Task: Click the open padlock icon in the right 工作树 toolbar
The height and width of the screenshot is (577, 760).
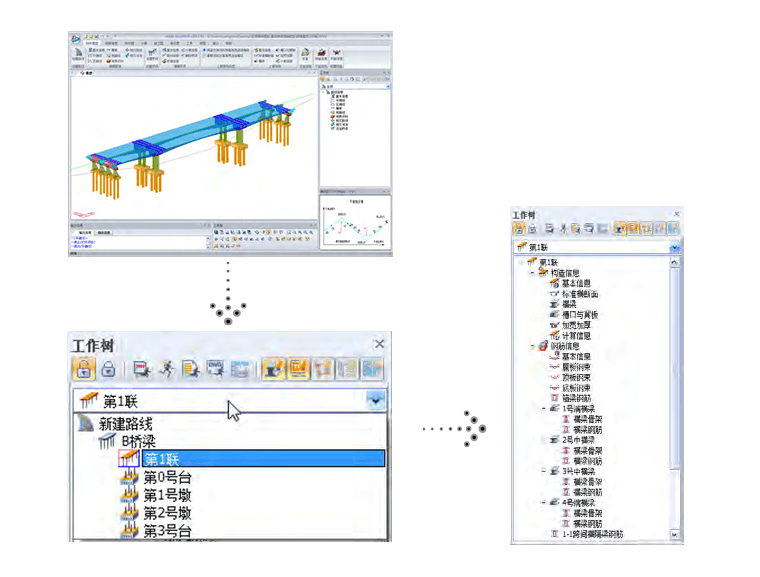Action: click(x=519, y=228)
